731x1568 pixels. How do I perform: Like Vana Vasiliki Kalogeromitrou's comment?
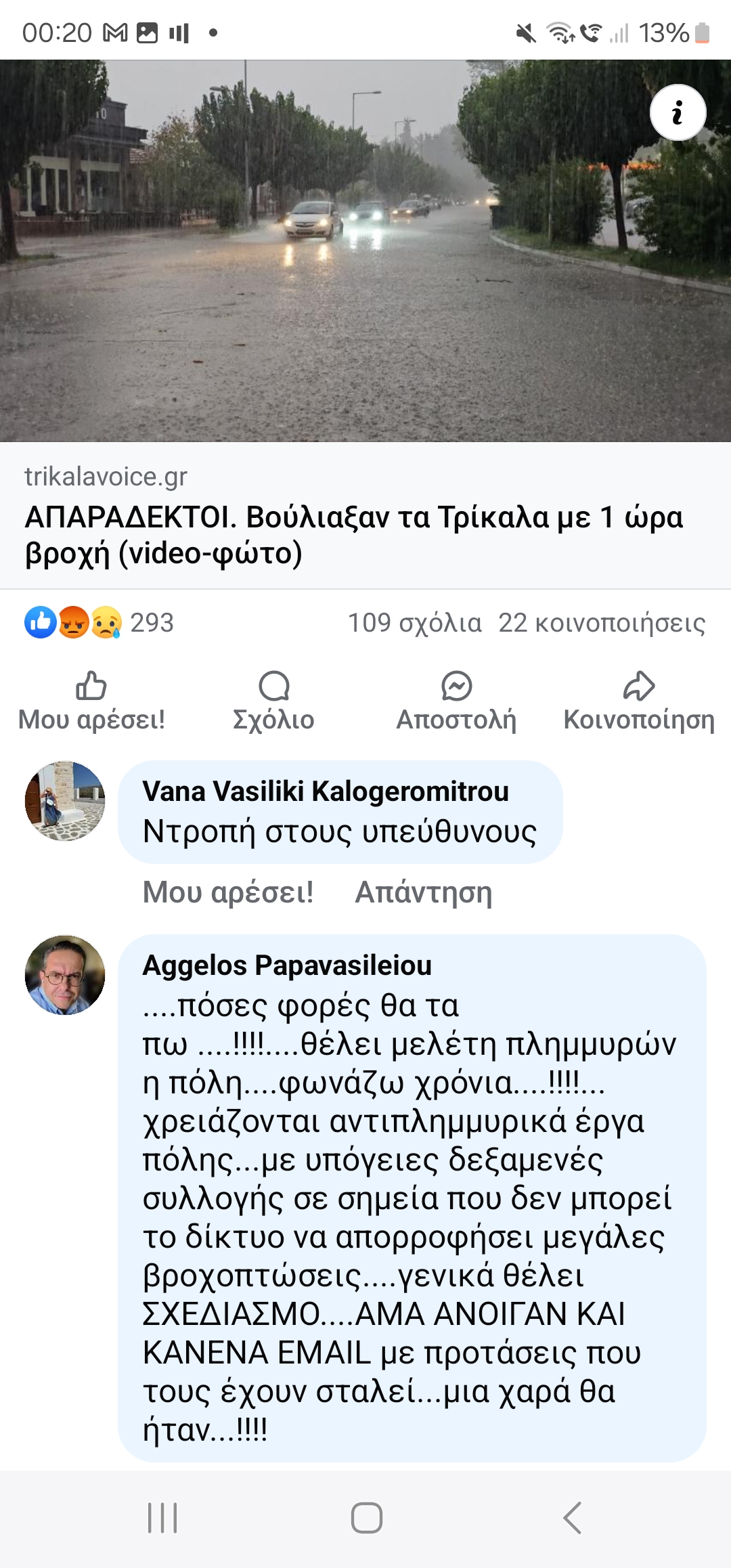click(x=228, y=892)
